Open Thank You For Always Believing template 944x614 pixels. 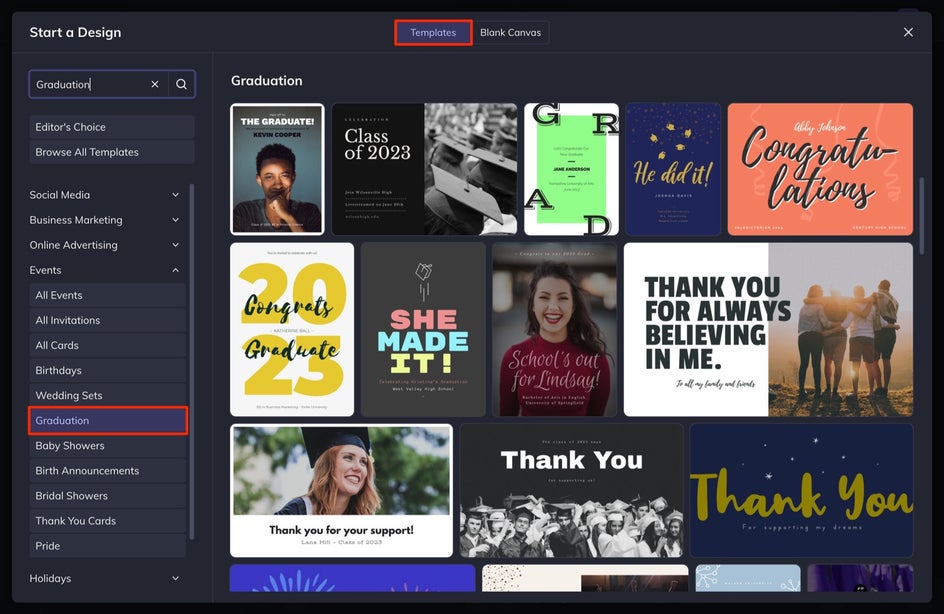pos(768,329)
